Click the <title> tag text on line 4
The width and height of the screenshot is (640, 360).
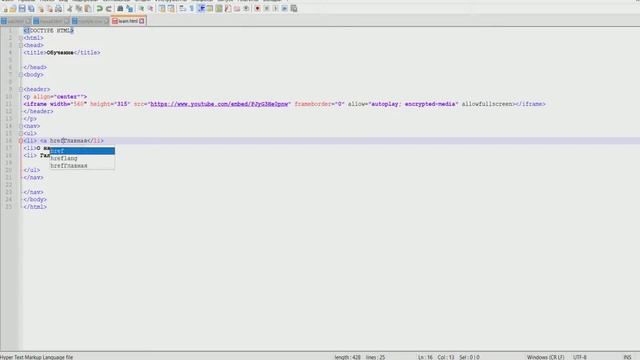(x=35, y=53)
